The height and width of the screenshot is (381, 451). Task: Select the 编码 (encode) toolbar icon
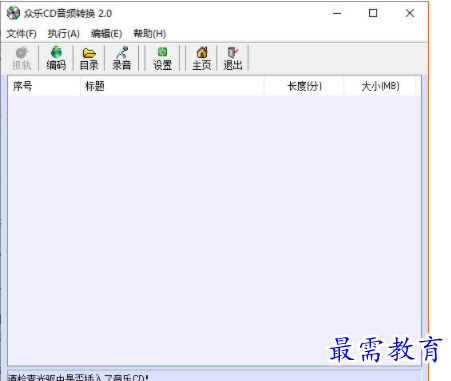(56, 58)
